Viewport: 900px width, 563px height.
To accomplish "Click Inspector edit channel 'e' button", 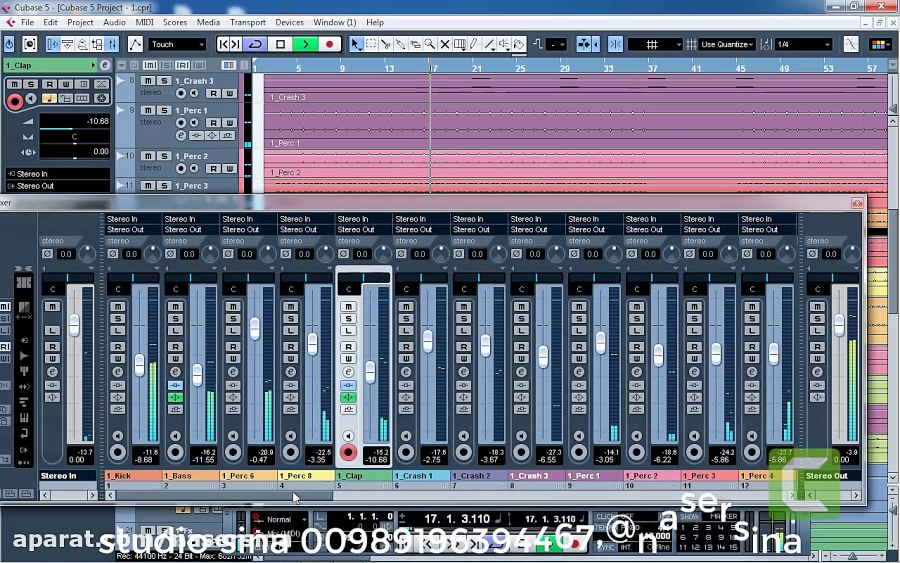I will [104, 65].
